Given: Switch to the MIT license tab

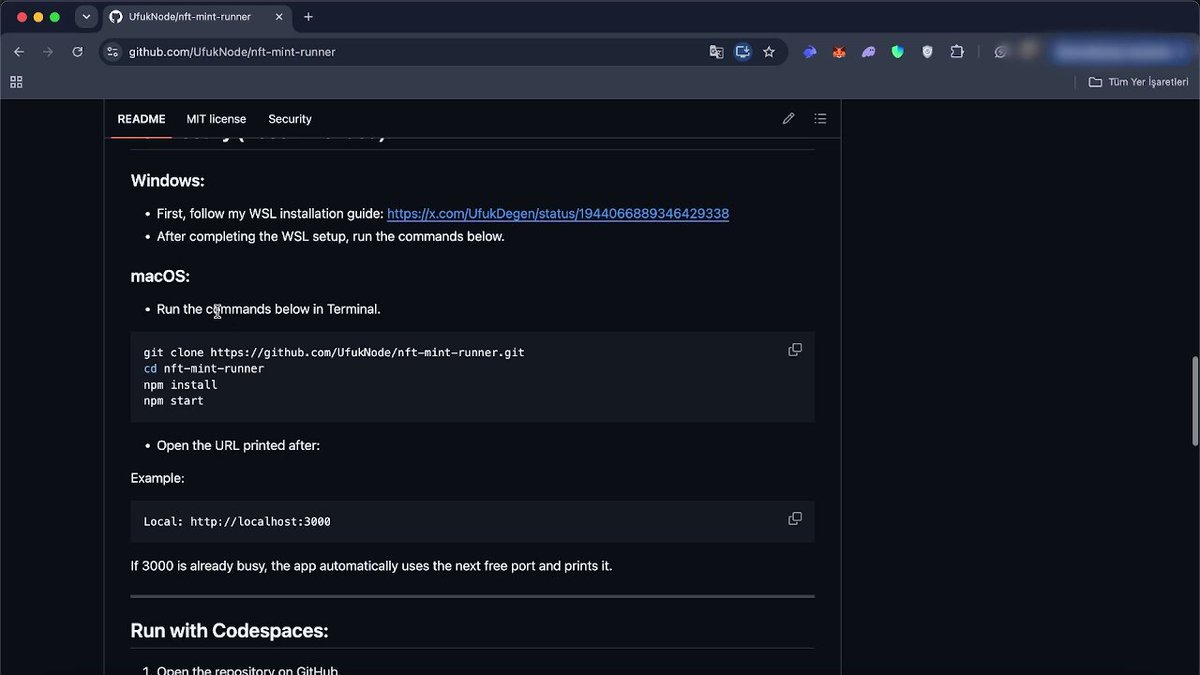Looking at the screenshot, I should coord(216,119).
